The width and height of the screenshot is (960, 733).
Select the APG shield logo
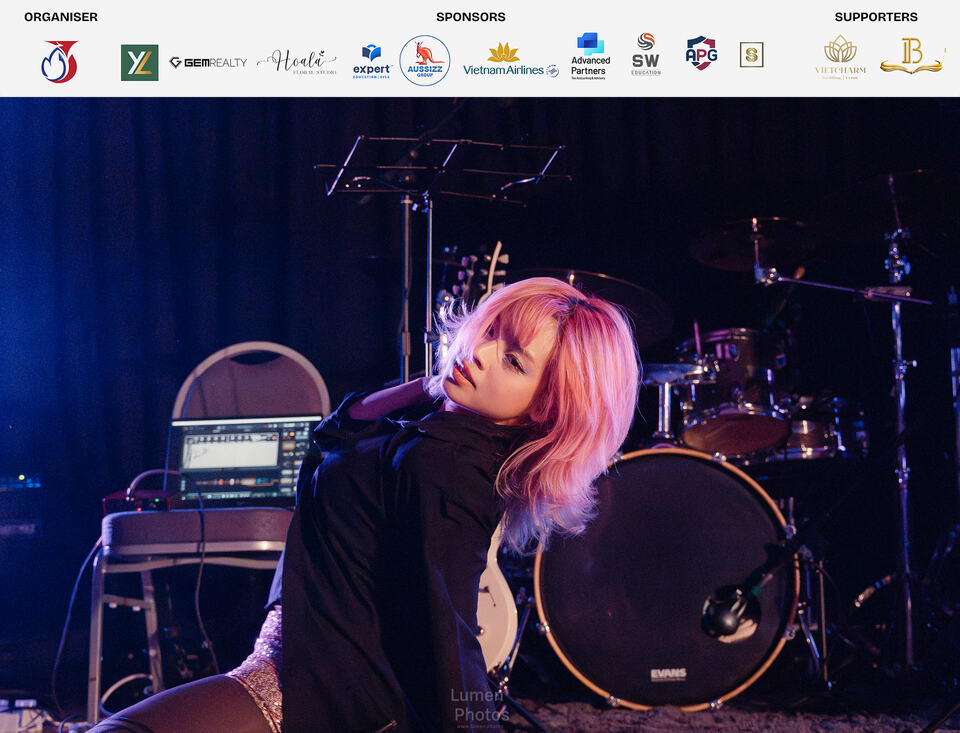pos(702,53)
